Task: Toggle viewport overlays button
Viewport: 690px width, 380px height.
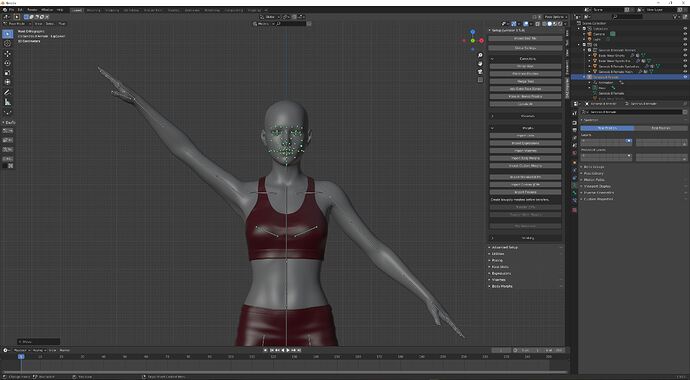Action: (525, 24)
